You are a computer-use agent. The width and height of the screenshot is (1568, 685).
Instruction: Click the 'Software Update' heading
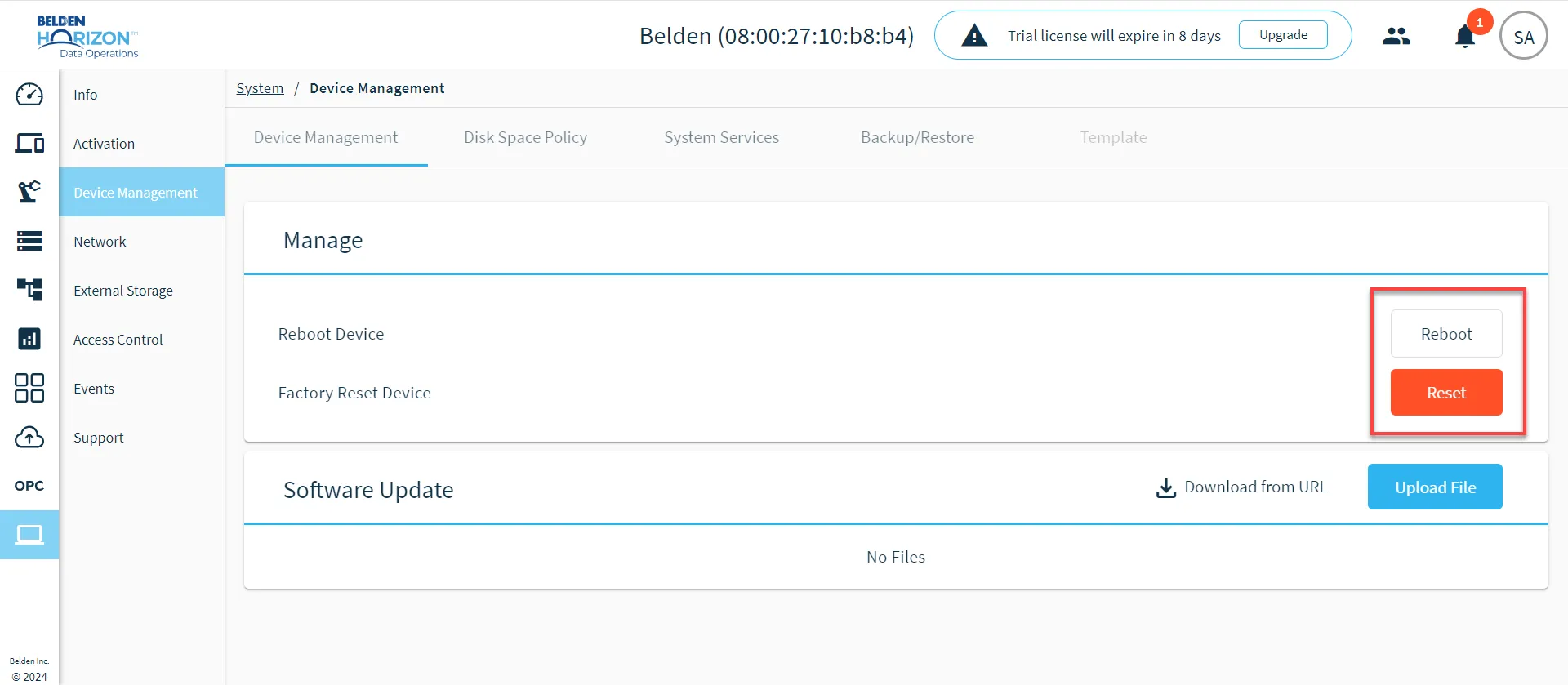point(368,490)
